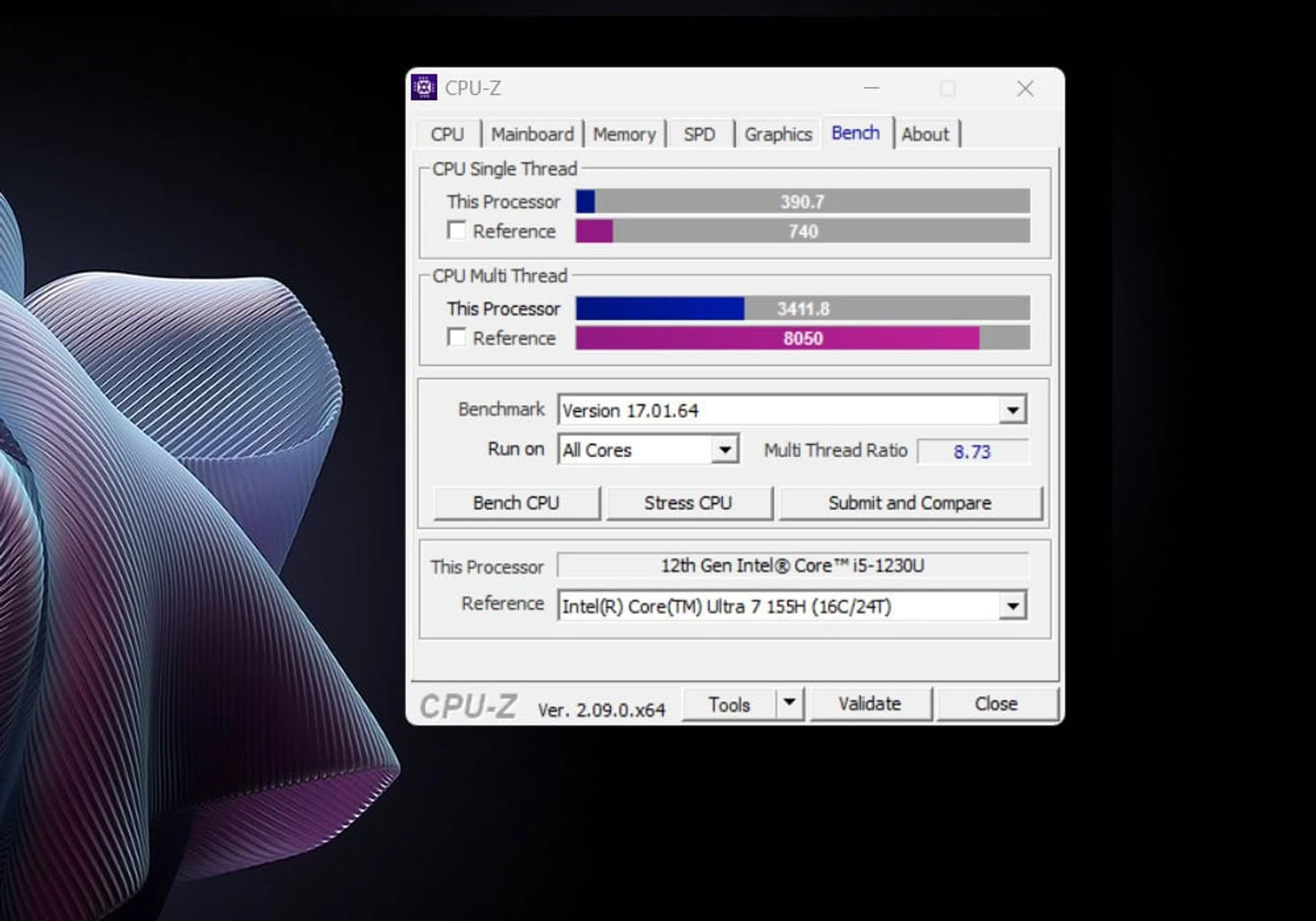The width and height of the screenshot is (1316, 921).
Task: Click the Ver. 2.09.0.x64 text
Action: (x=601, y=710)
